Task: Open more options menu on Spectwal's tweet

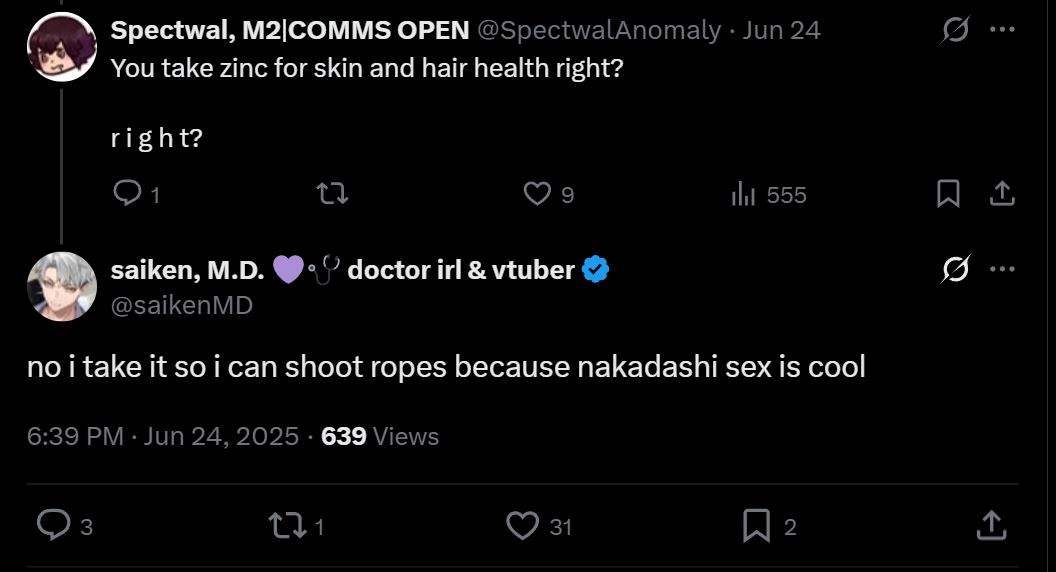Action: tap(1002, 30)
